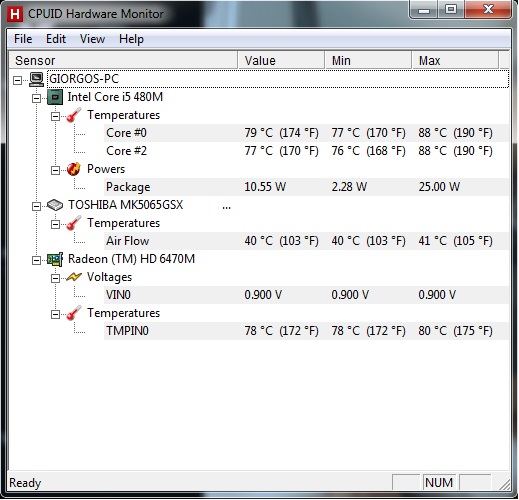Click Core #0 min value 77 °C (170 °F)
This screenshot has height=500, width=519.
[369, 133]
